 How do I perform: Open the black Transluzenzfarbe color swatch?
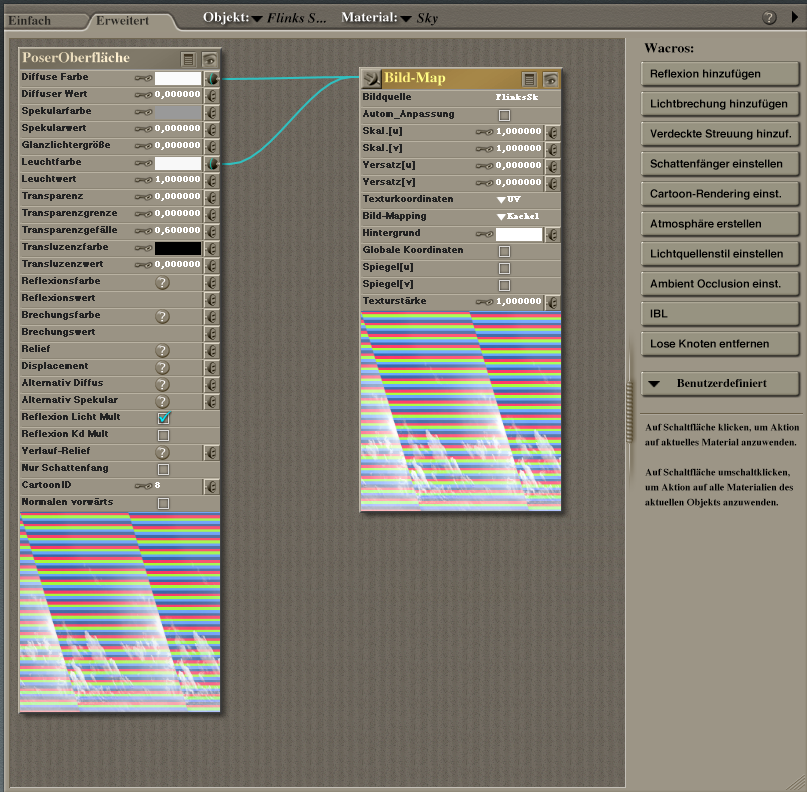tap(178, 248)
